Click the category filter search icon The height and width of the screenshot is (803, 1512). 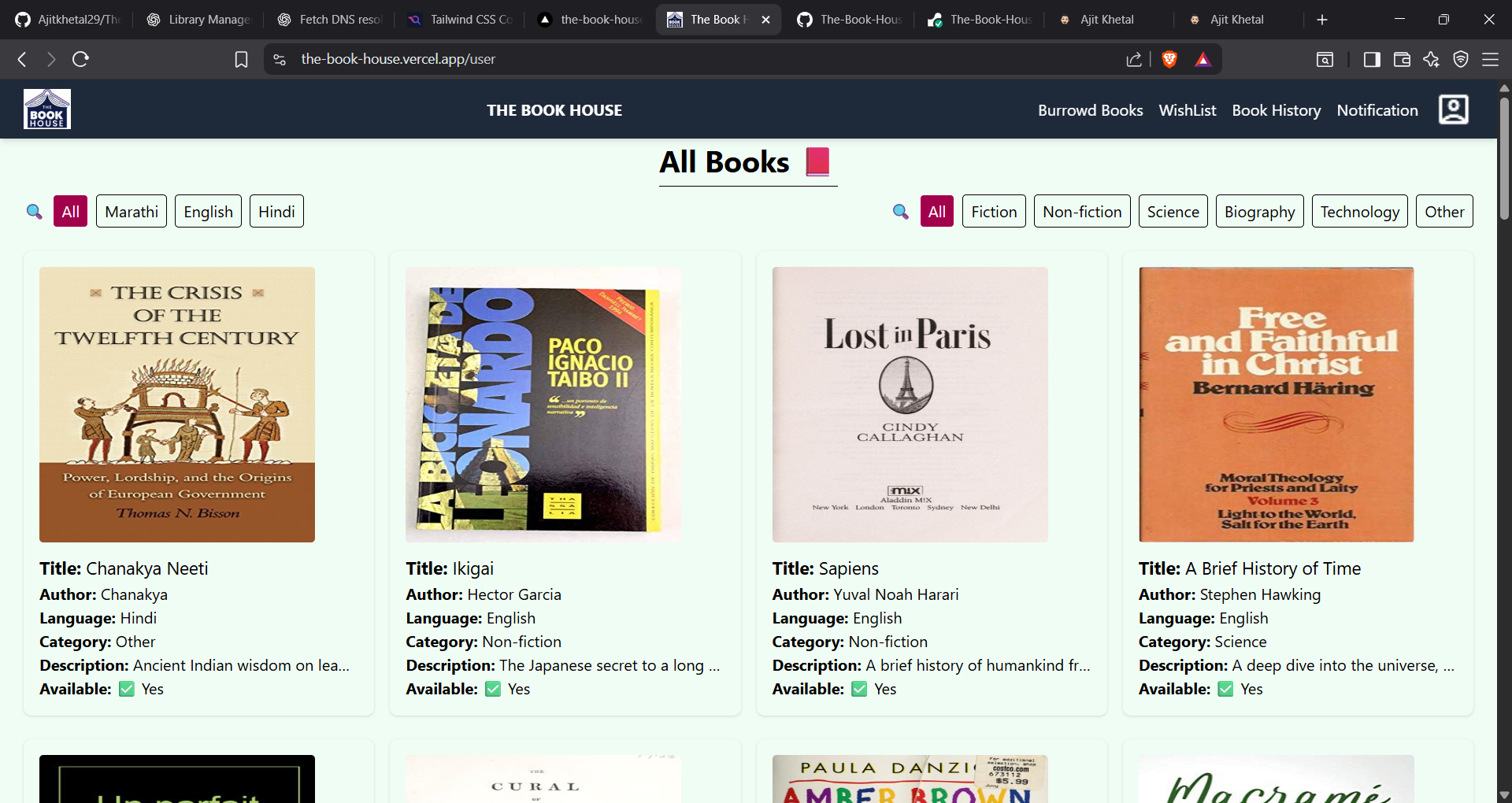click(901, 212)
